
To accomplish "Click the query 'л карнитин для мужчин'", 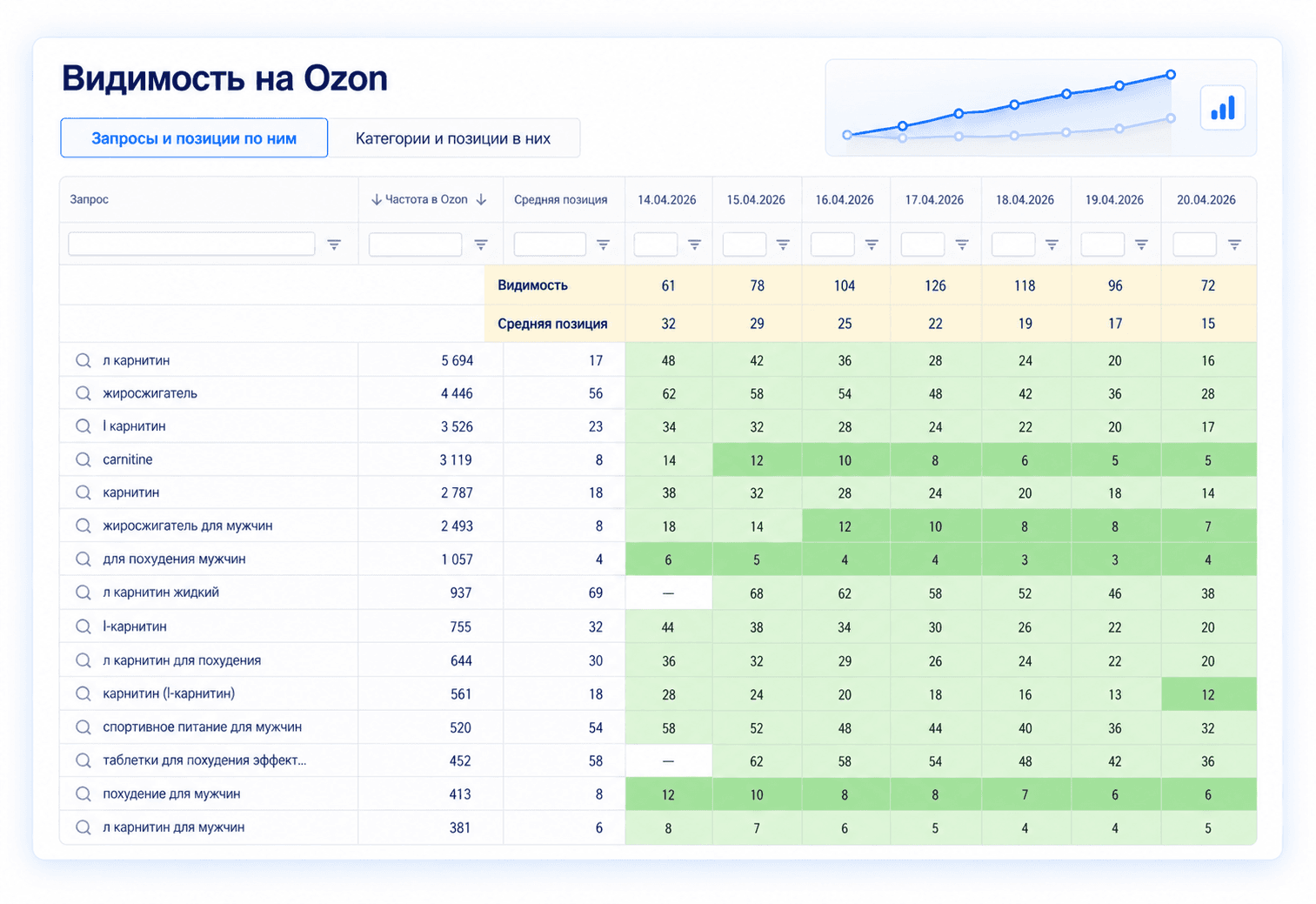I will pyautogui.click(x=173, y=827).
